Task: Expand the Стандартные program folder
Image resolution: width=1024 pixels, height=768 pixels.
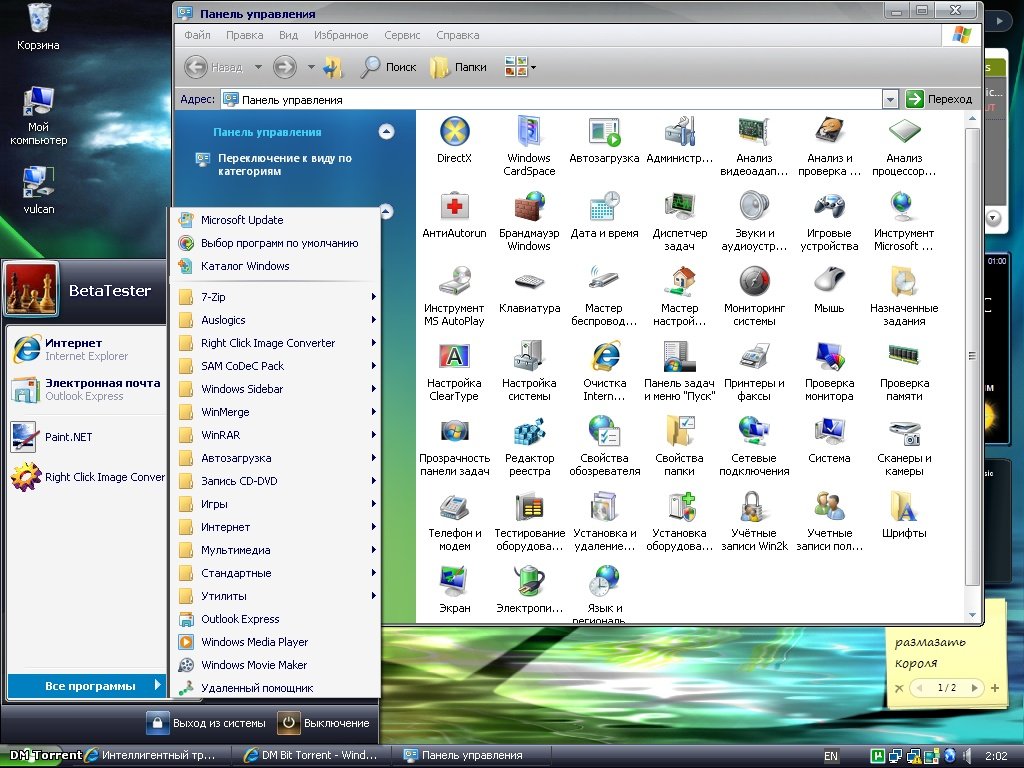Action: [276, 573]
